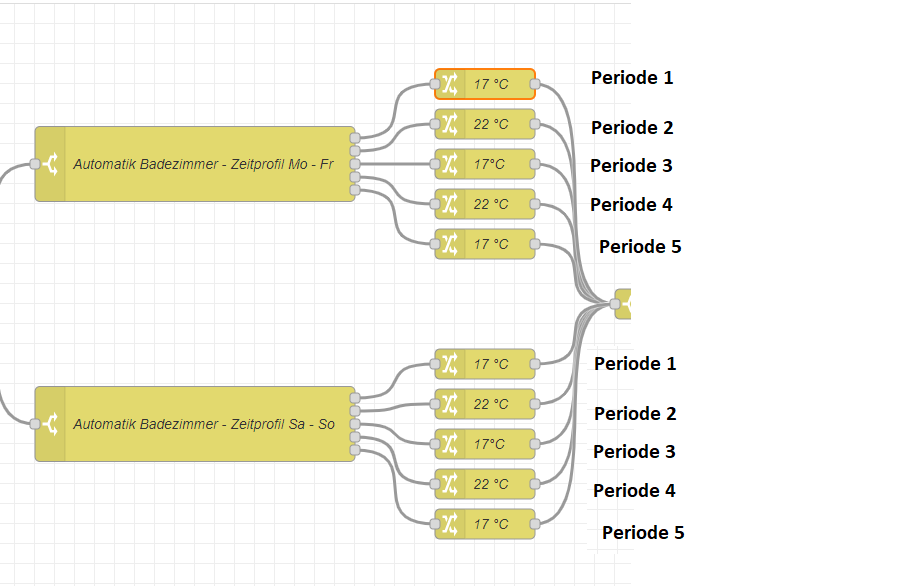This screenshot has height=586, width=910.
Task: Select the 17°C label in the Sa - So group
Action: 489,444
